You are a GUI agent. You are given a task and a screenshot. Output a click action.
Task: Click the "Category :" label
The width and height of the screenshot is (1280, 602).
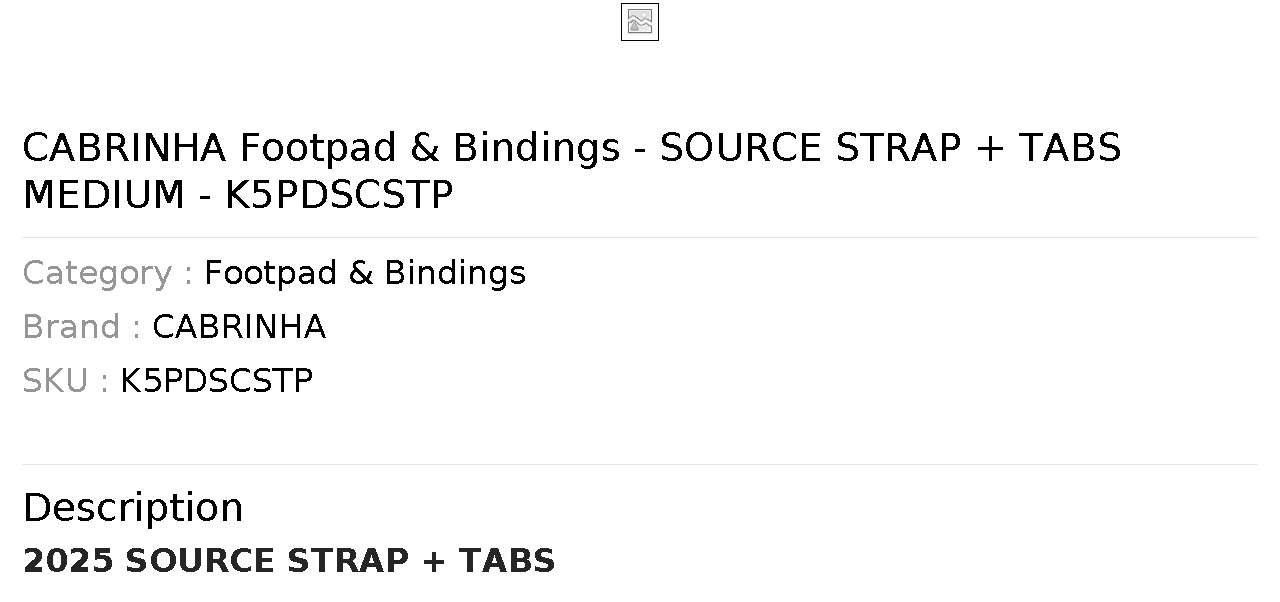point(108,273)
